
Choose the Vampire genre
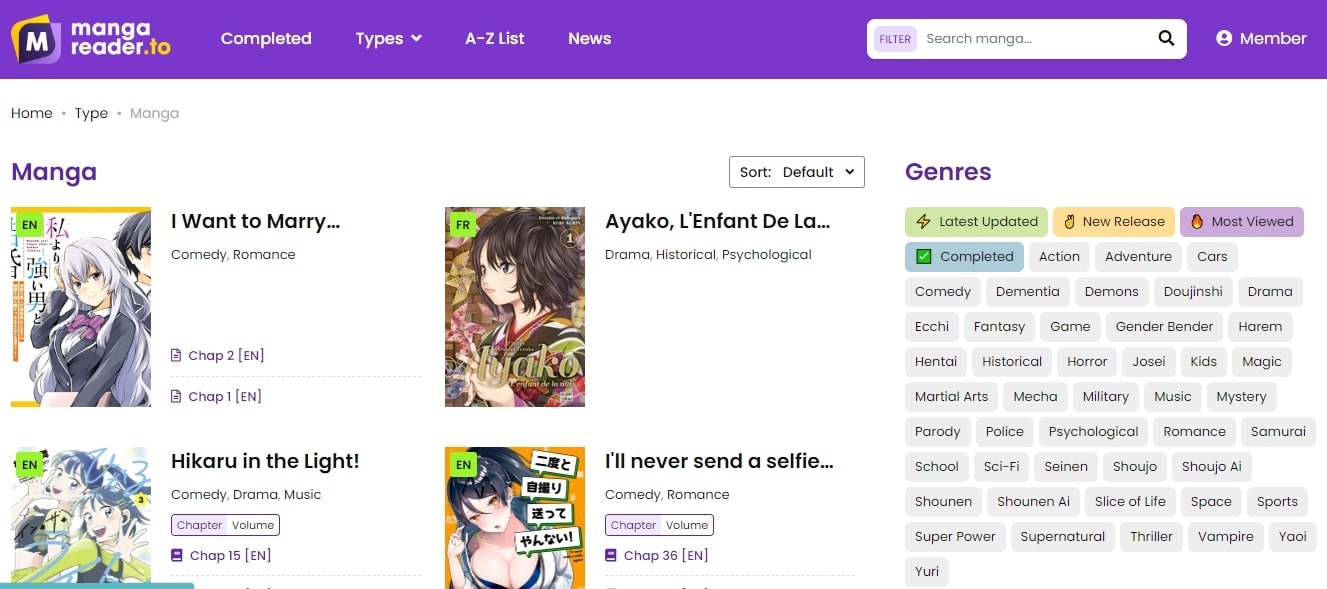1226,537
